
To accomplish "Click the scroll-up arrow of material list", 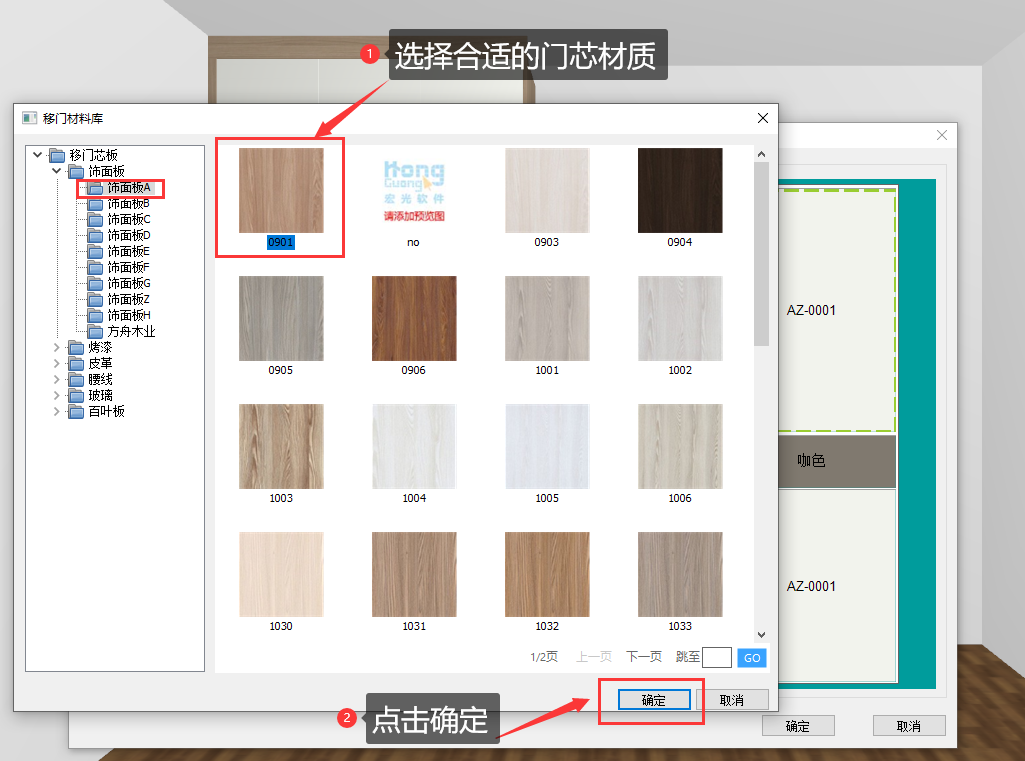I will tap(761, 154).
